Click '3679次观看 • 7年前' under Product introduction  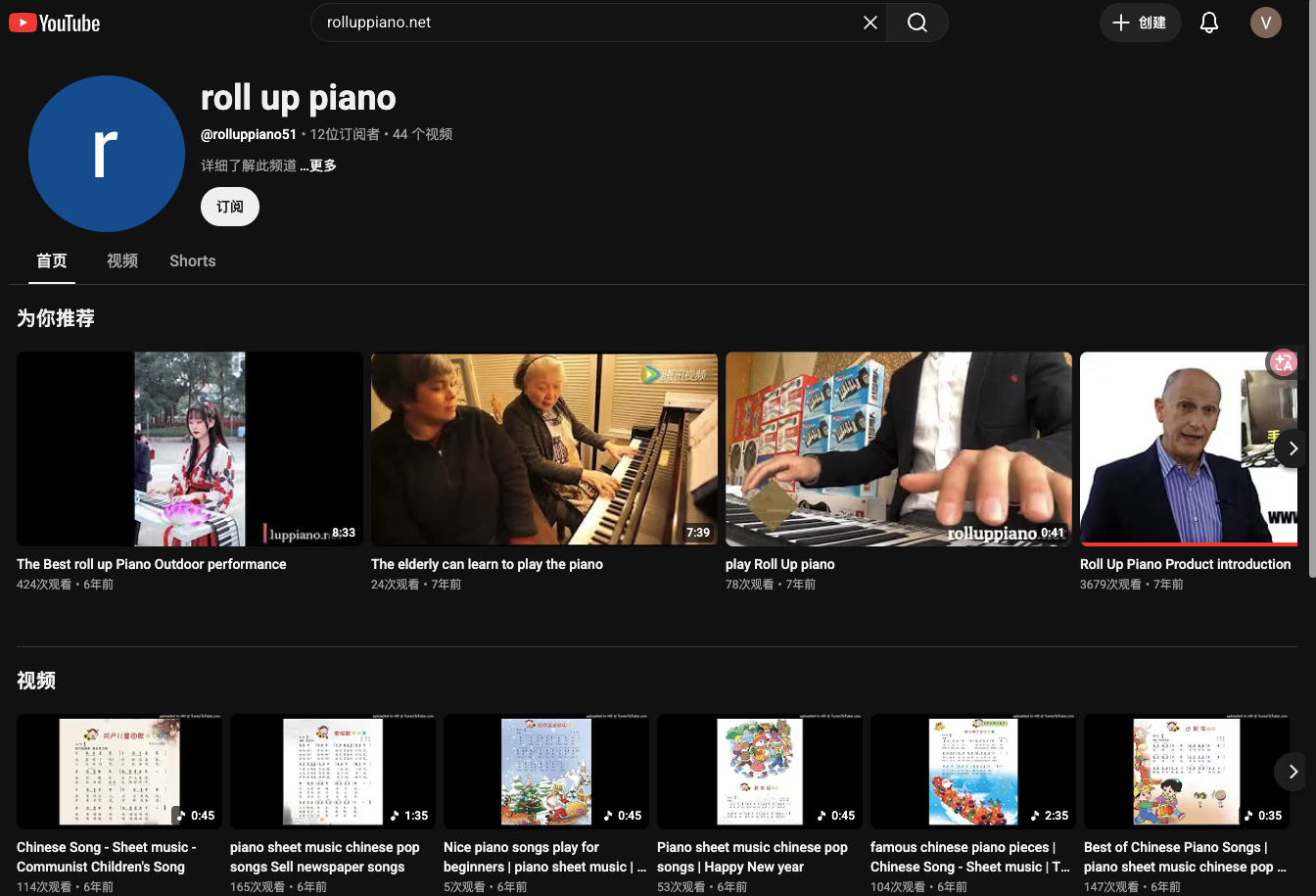click(x=1132, y=585)
